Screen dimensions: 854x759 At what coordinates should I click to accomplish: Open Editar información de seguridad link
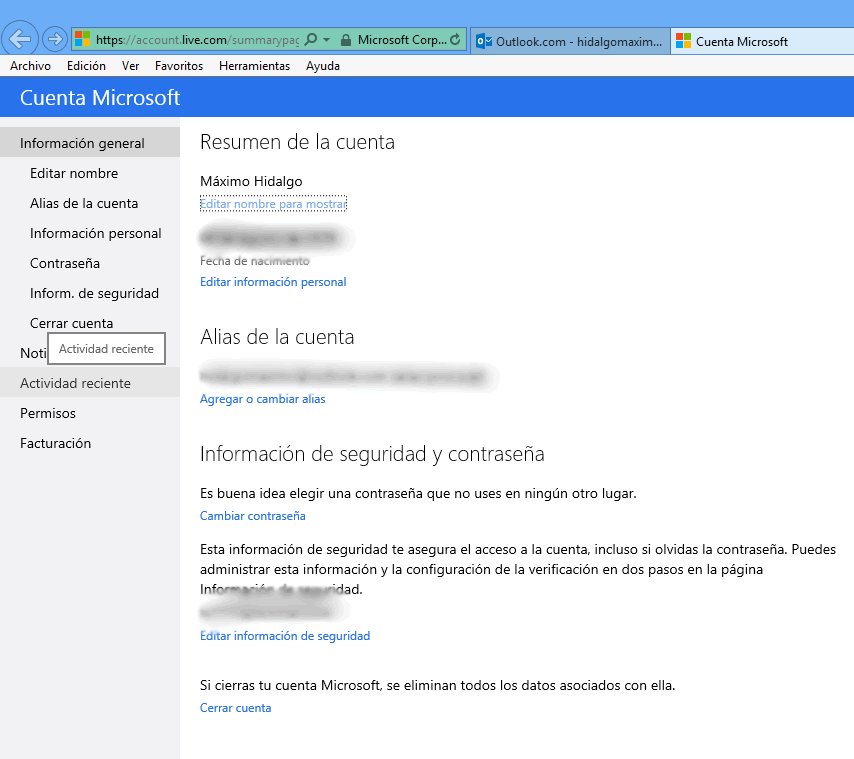point(285,636)
